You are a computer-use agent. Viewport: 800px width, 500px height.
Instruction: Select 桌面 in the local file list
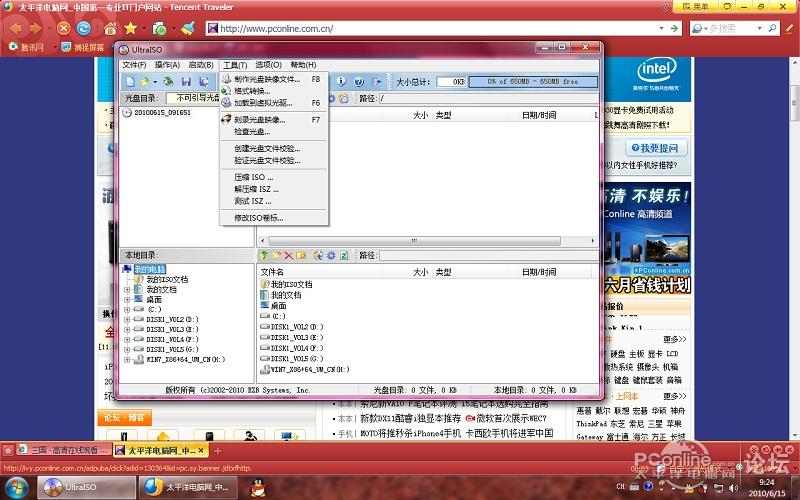279,306
